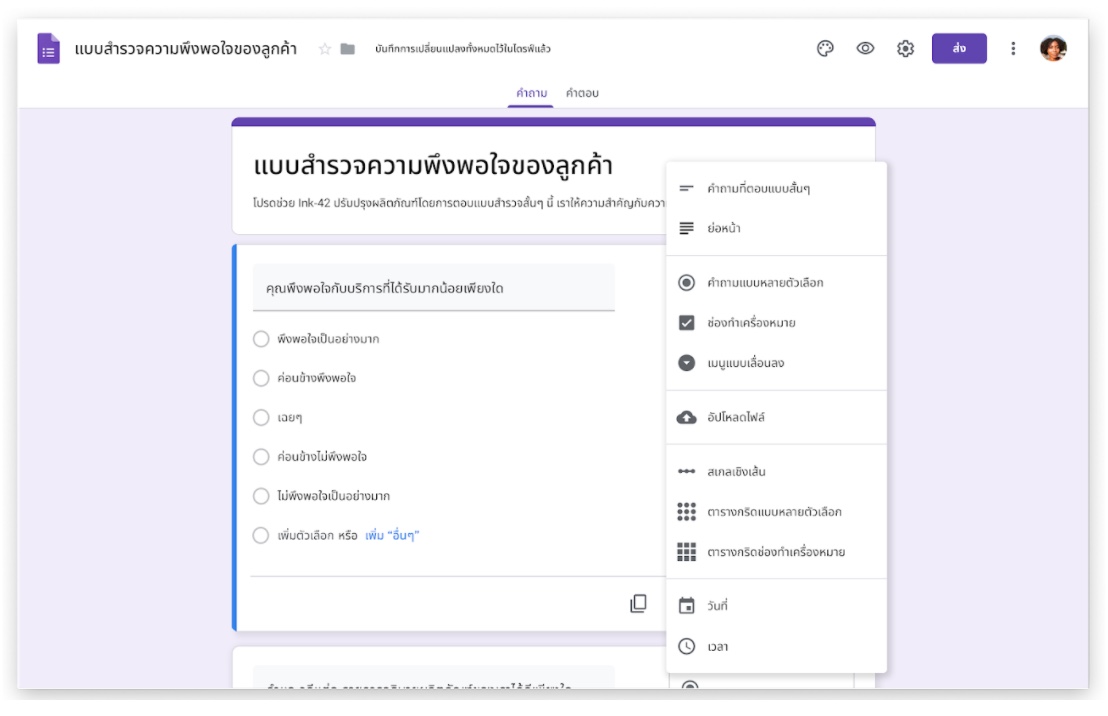The width and height of the screenshot is (1108, 716).
Task: Click the dropdown arrow circle icon
Action: 686,363
